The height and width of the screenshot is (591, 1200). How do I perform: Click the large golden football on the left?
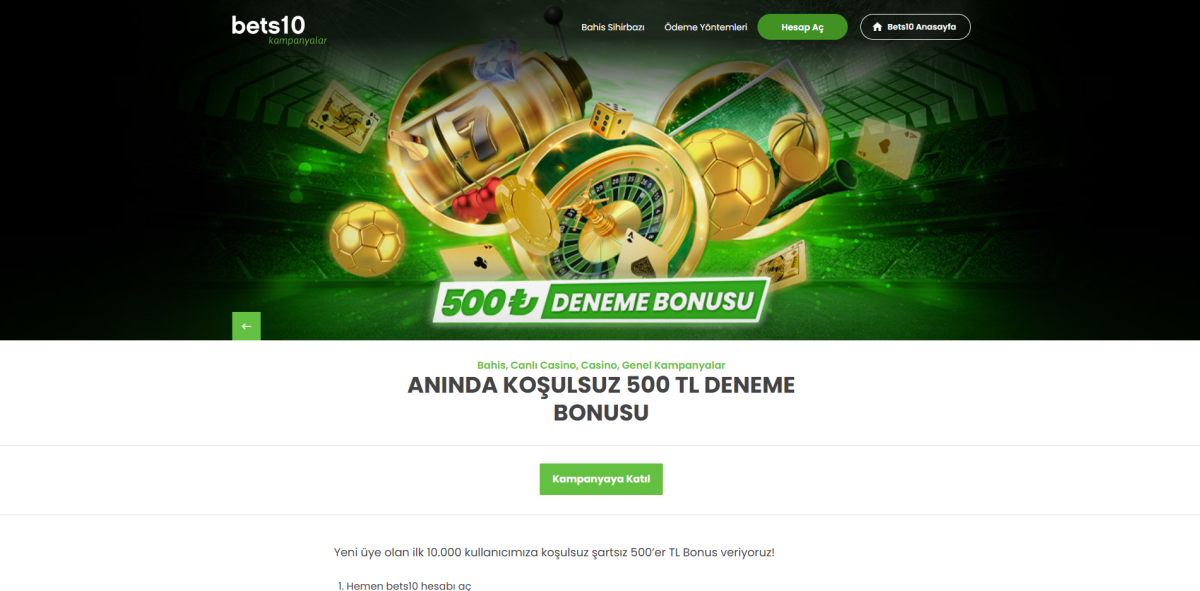[367, 238]
